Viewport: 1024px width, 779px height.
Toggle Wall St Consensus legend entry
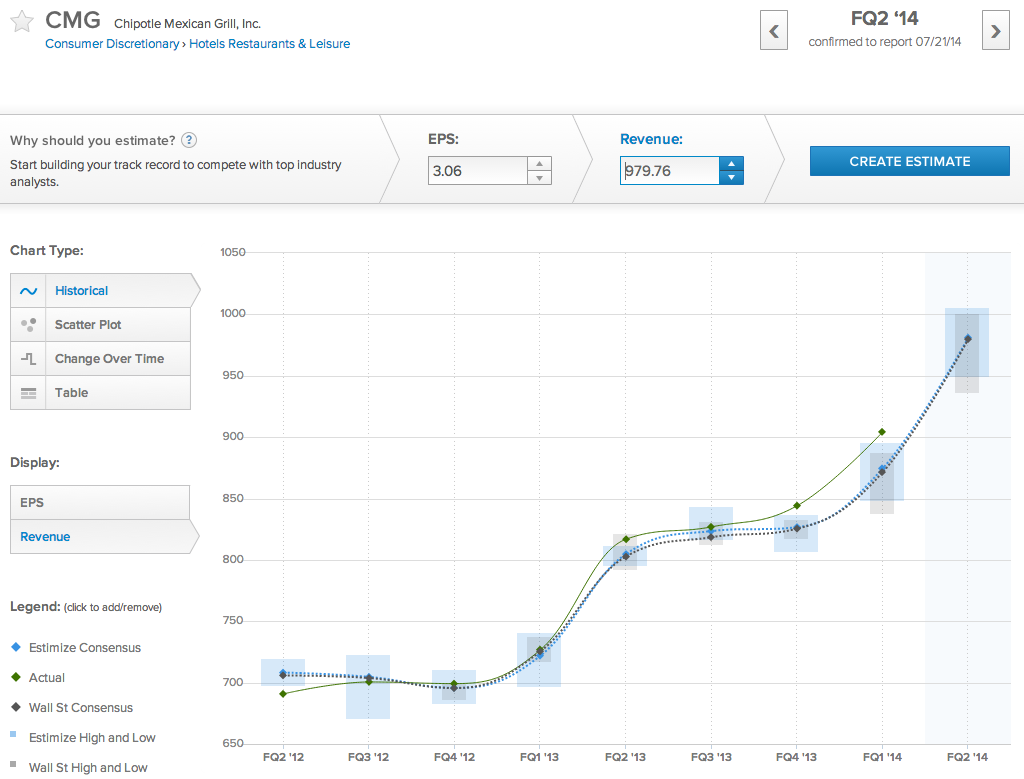pyautogui.click(x=72, y=708)
